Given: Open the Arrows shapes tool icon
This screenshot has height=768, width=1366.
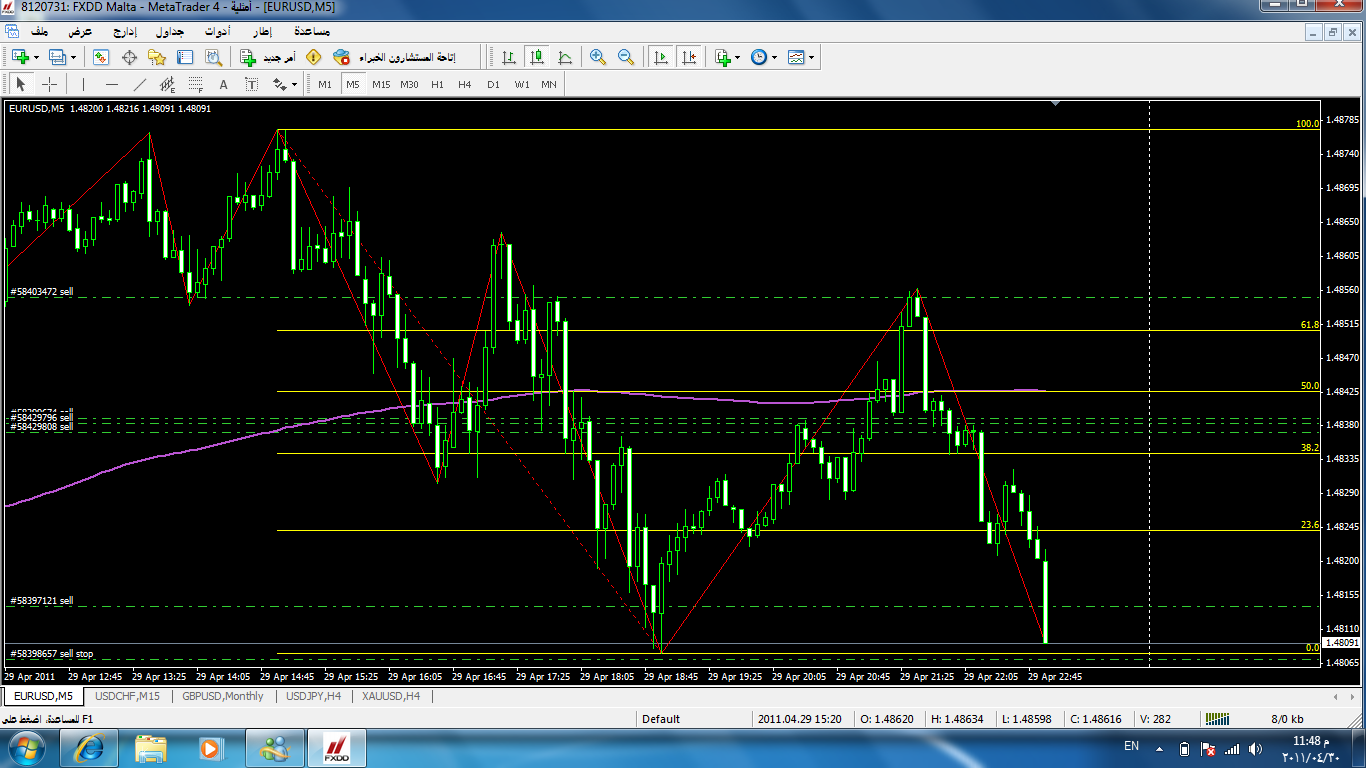Looking at the screenshot, I should [x=279, y=85].
